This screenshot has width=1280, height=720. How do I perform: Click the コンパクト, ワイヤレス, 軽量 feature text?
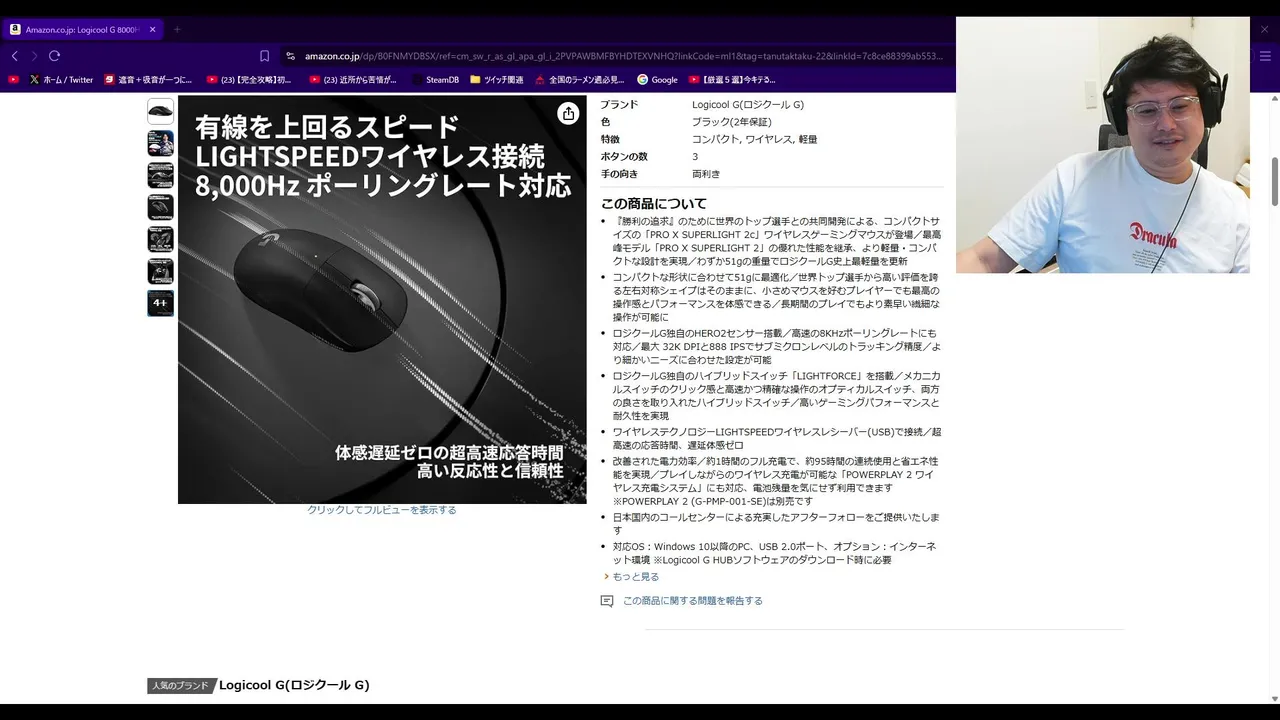[x=754, y=139]
